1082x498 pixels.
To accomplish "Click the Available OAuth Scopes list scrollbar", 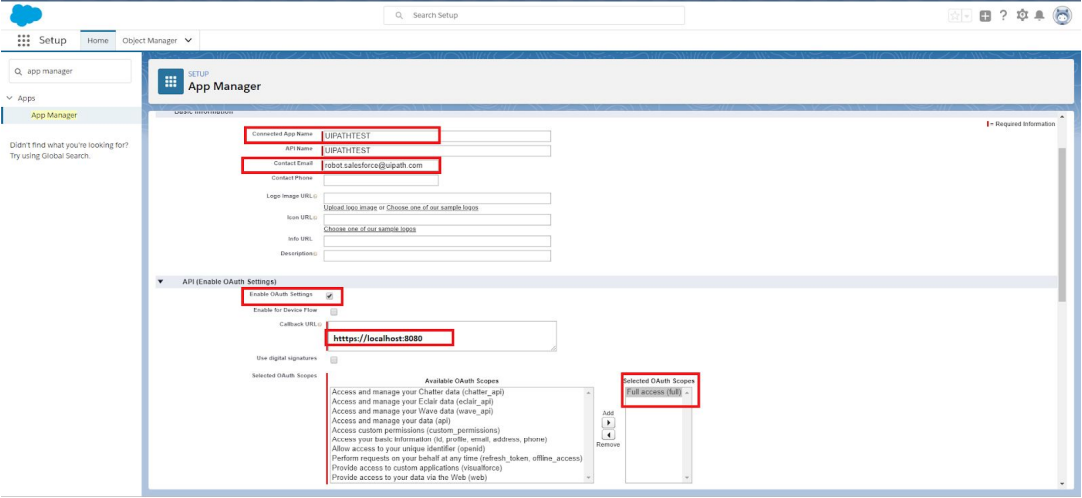I will pos(589,435).
